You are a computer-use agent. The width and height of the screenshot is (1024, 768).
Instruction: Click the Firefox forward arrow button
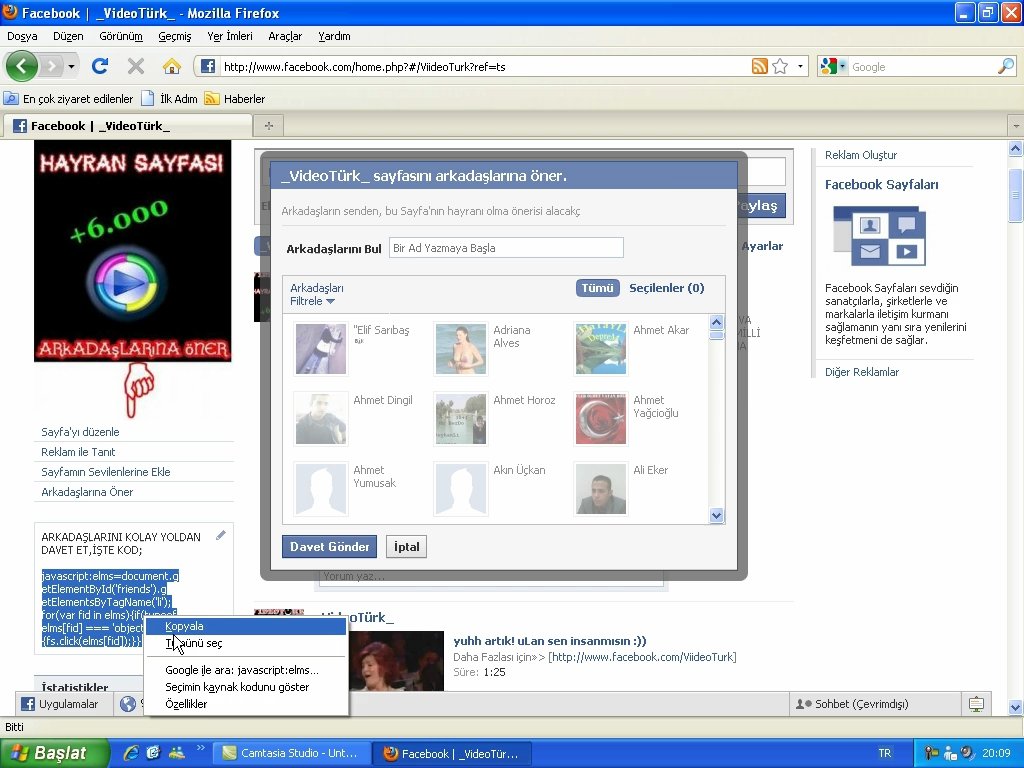52,66
